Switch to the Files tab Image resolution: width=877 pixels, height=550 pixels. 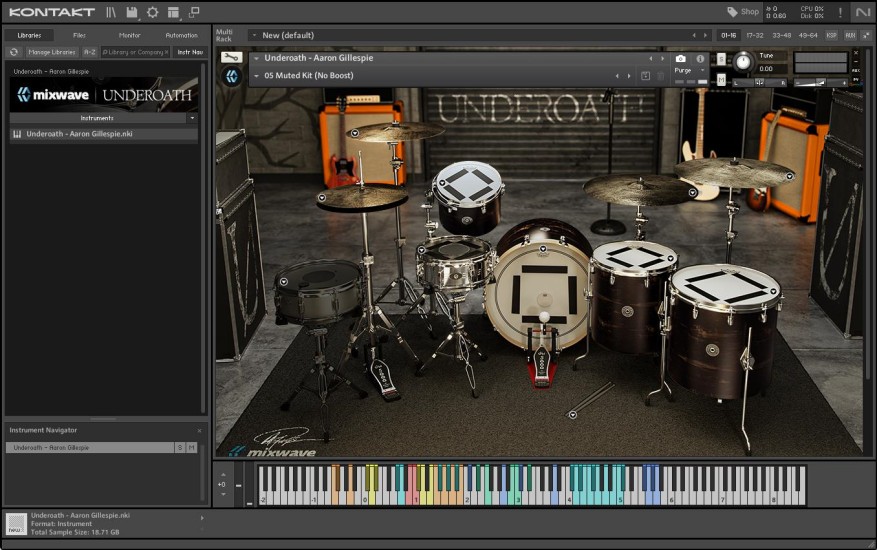point(79,35)
